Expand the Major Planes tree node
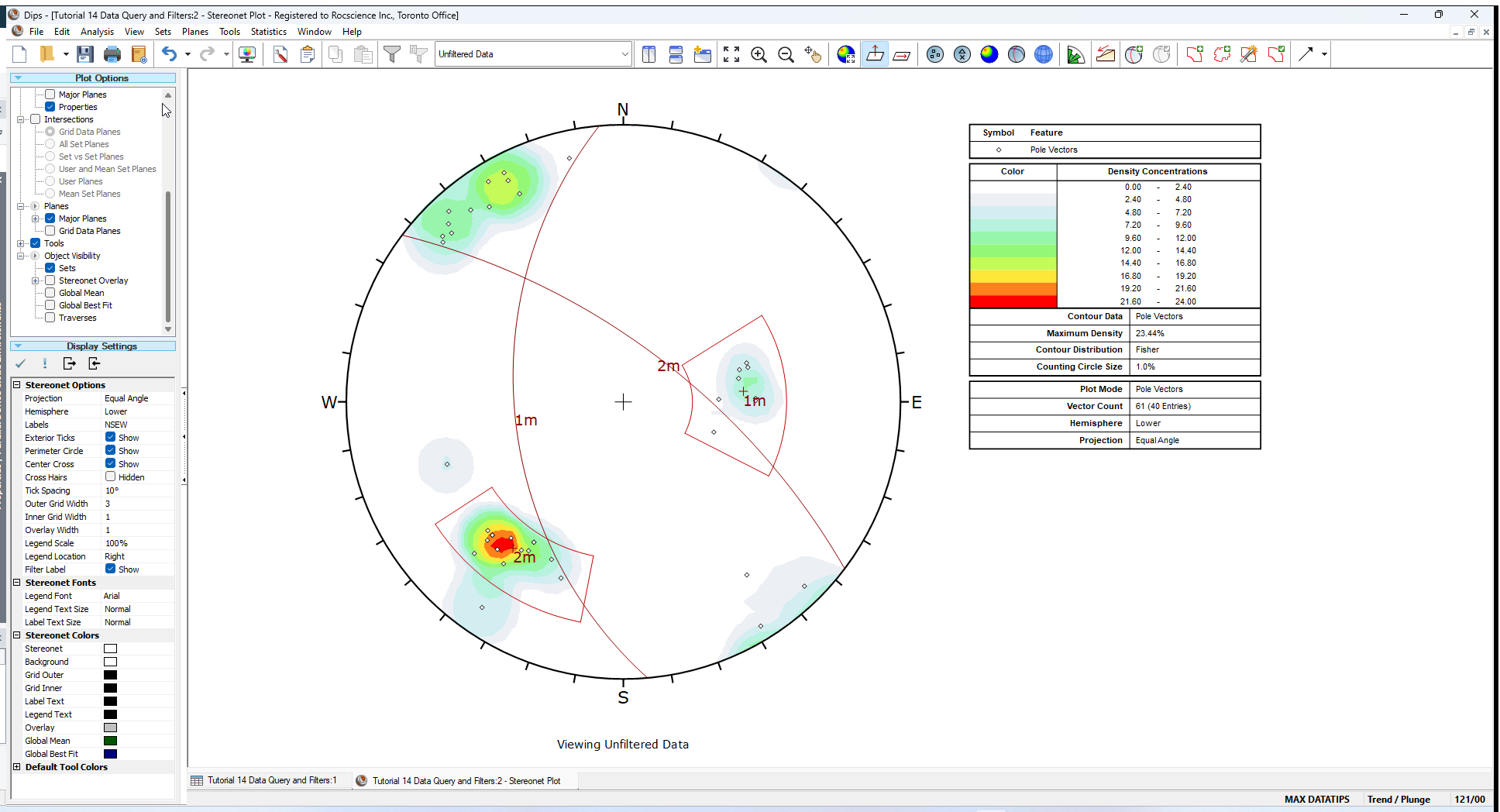Image resolution: width=1500 pixels, height=812 pixels. [x=36, y=218]
